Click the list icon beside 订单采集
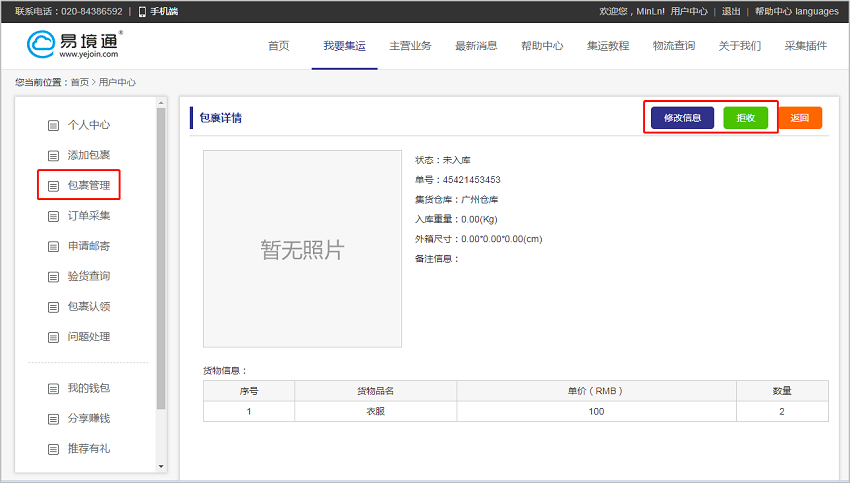 (x=54, y=216)
